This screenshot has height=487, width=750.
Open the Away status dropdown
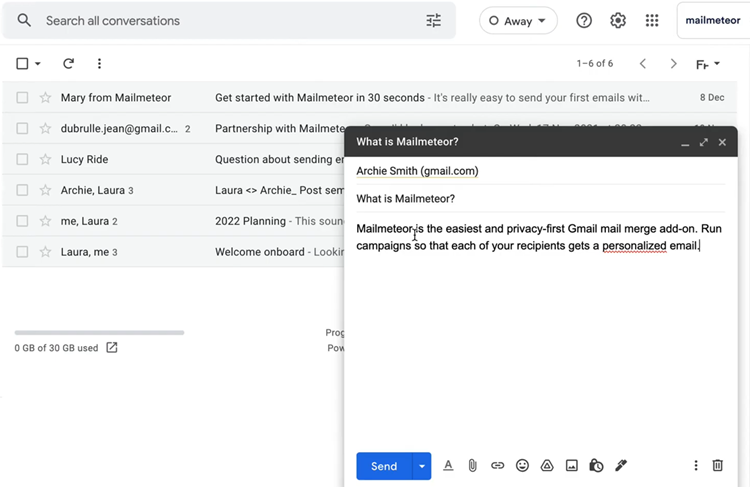click(x=518, y=21)
